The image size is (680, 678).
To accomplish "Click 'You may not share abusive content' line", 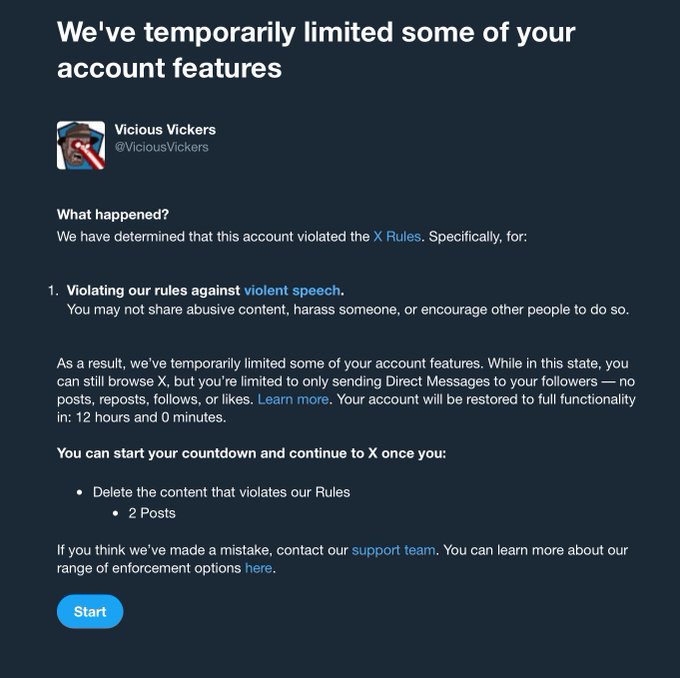I will click(x=347, y=310).
